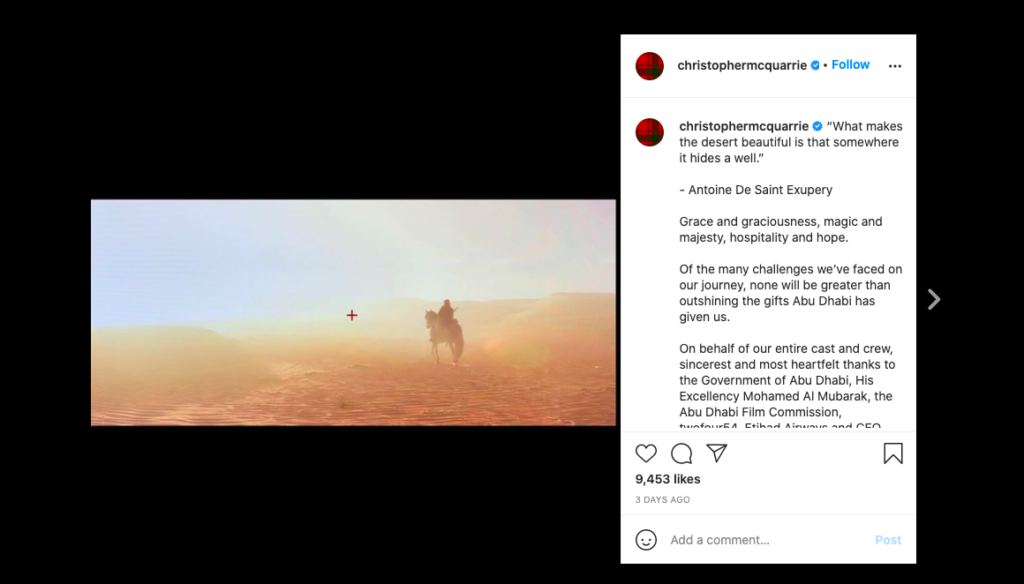This screenshot has height=584, width=1024.
Task: Tap verified badge beside header username
Action: (815, 65)
